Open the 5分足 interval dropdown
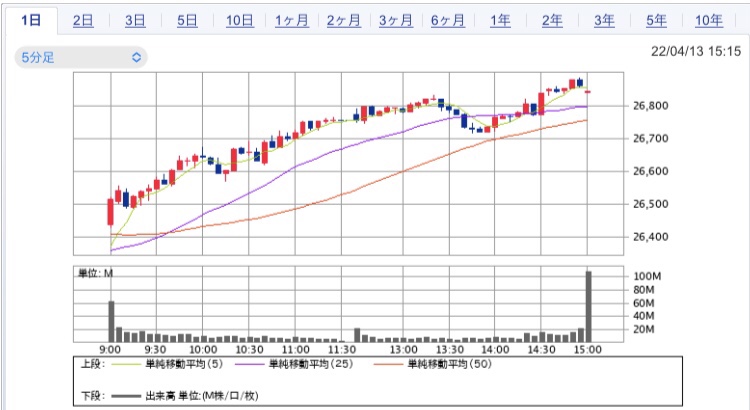The image size is (750, 410). click(81, 57)
